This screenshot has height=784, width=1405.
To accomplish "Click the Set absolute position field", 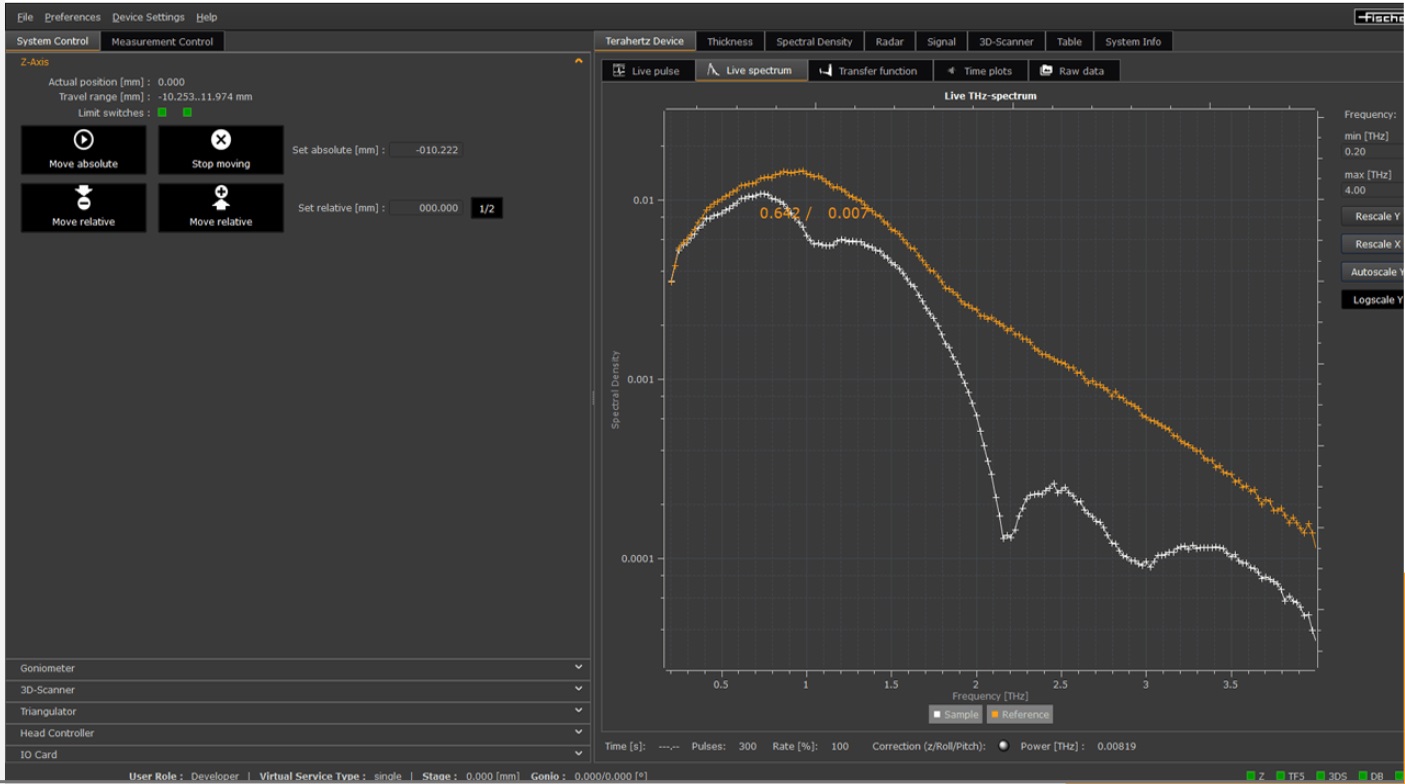I will [x=427, y=150].
